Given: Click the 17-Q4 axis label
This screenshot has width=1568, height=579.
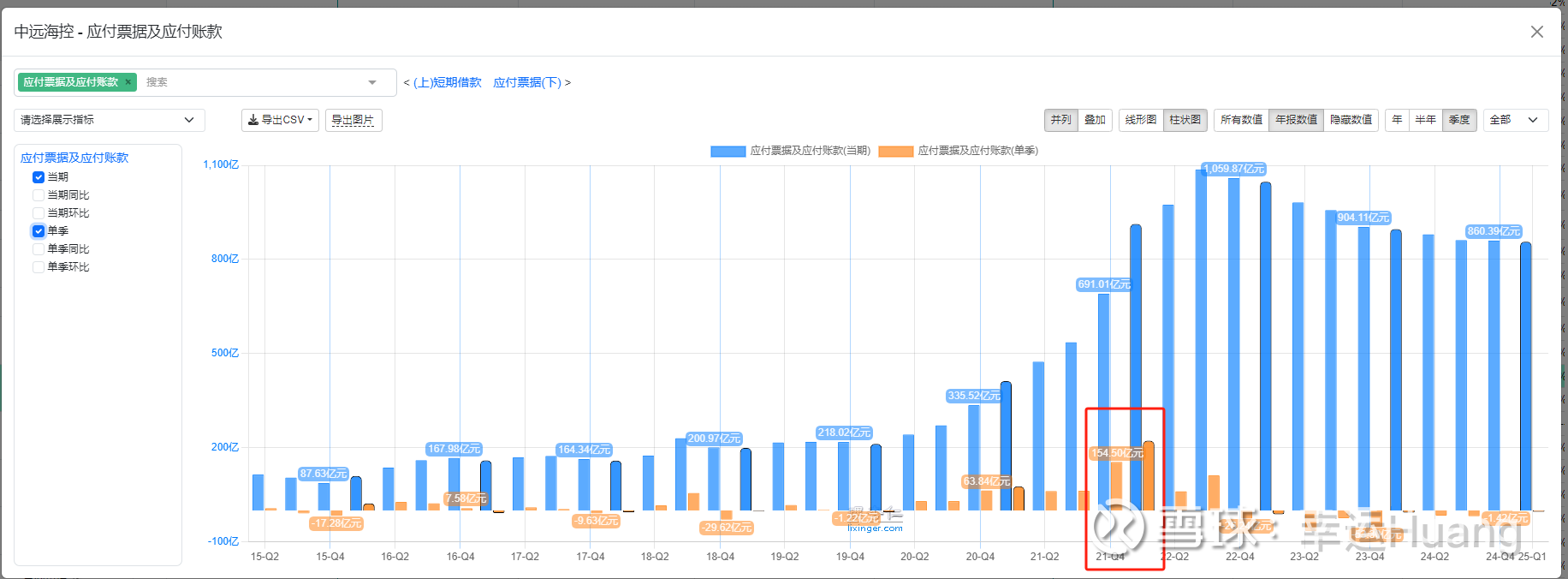Looking at the screenshot, I should (590, 557).
